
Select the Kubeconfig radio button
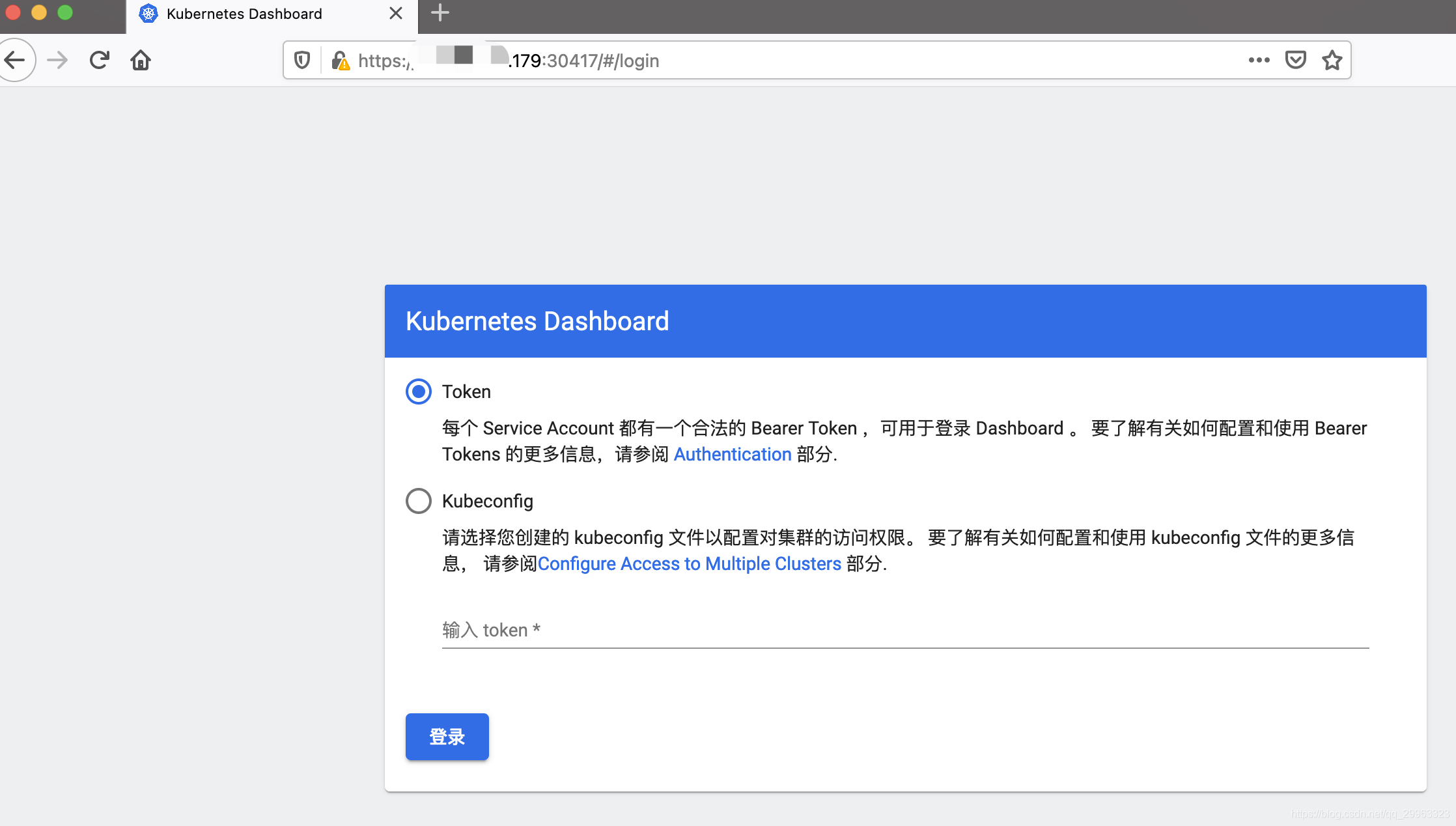418,501
